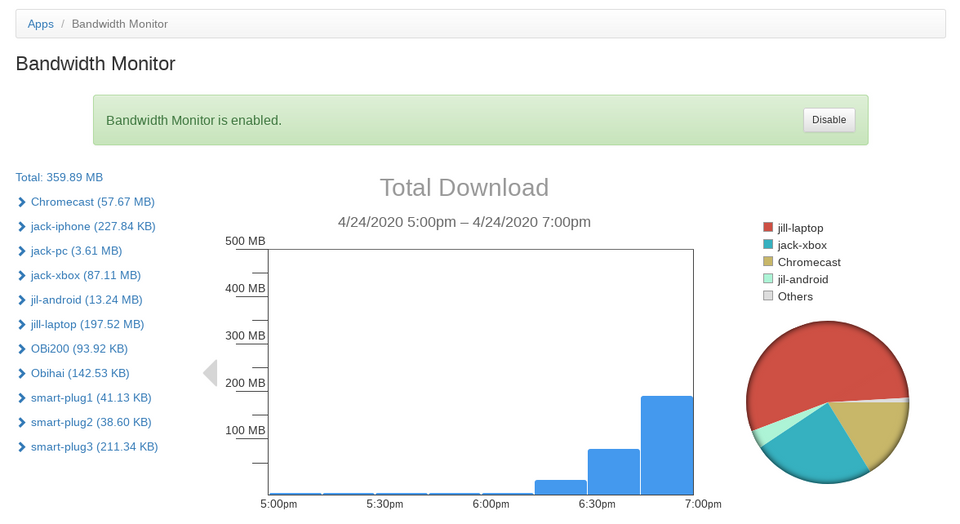Click the bar starting at 6:30pm
960x524 pixels.
pyautogui.click(x=613, y=472)
